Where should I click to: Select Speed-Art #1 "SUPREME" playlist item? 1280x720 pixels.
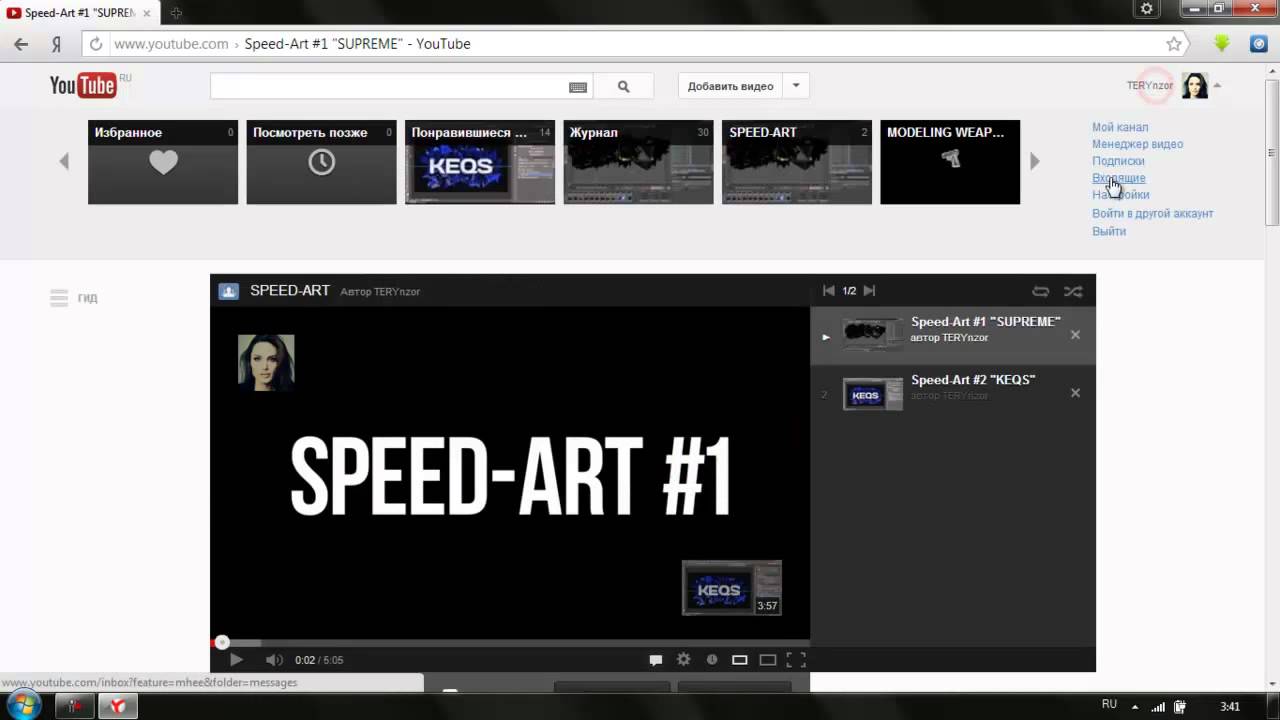pyautogui.click(x=952, y=335)
